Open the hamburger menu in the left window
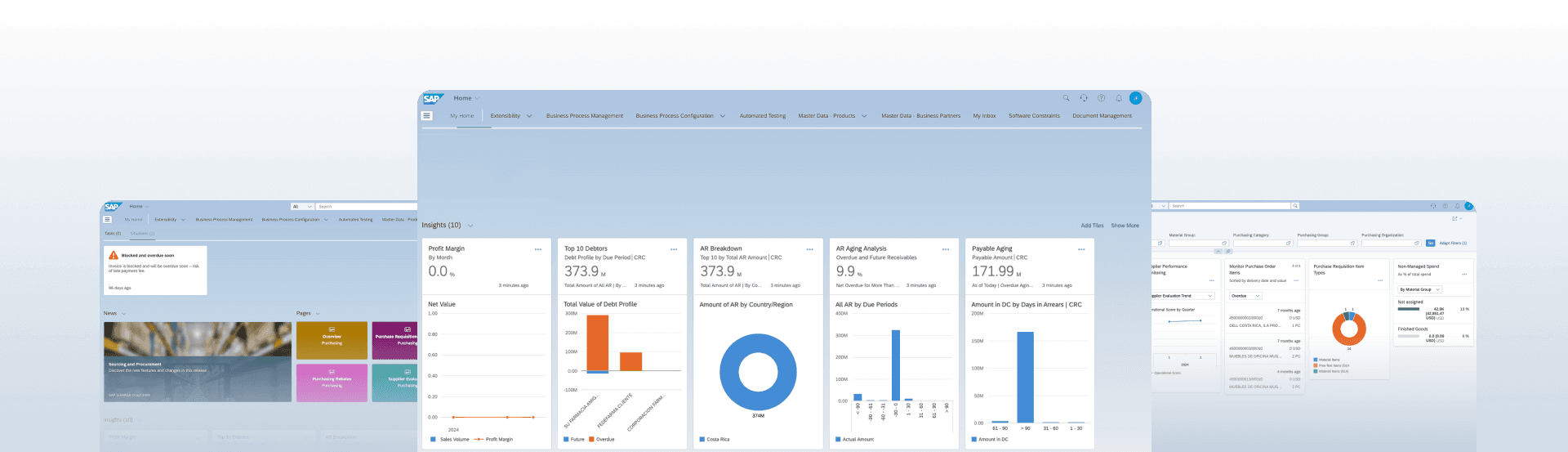Image resolution: width=1568 pixels, height=452 pixels. pos(107,219)
